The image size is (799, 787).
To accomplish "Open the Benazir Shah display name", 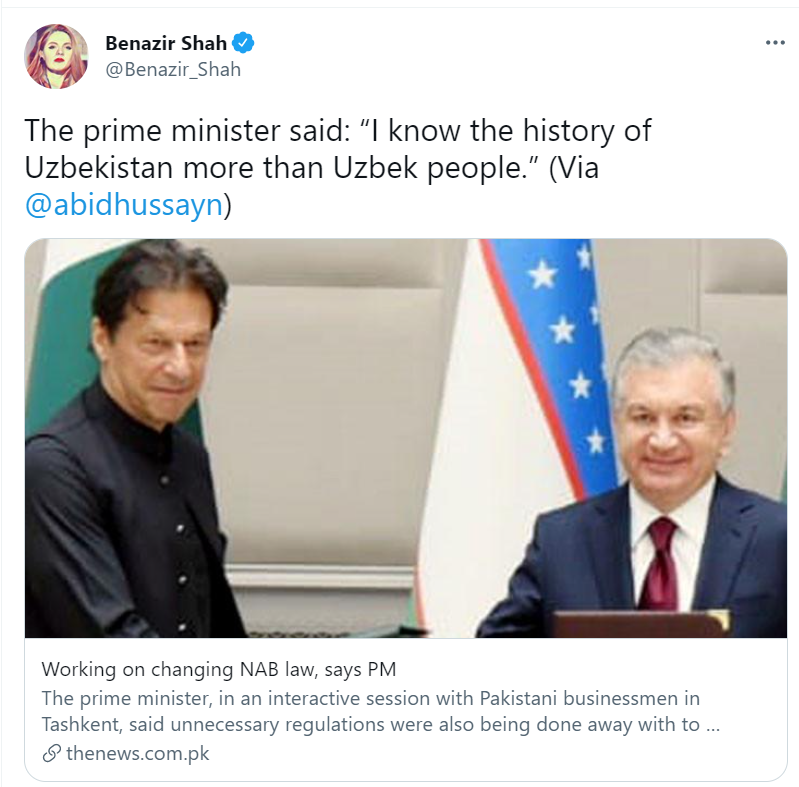I will 166,44.
